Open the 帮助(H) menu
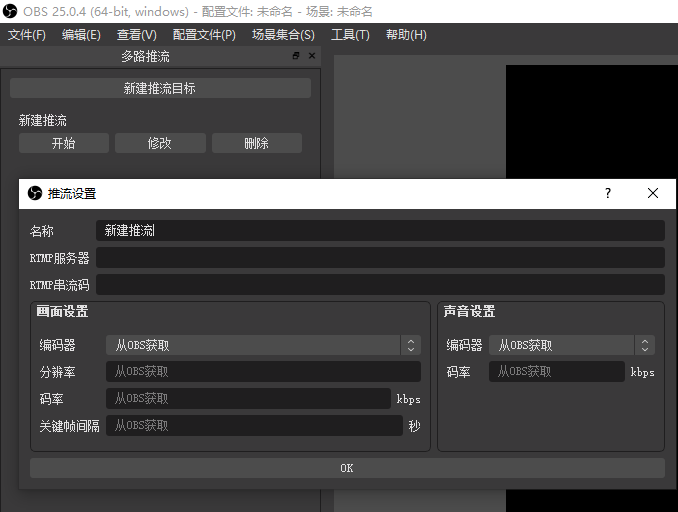 pyautogui.click(x=406, y=35)
